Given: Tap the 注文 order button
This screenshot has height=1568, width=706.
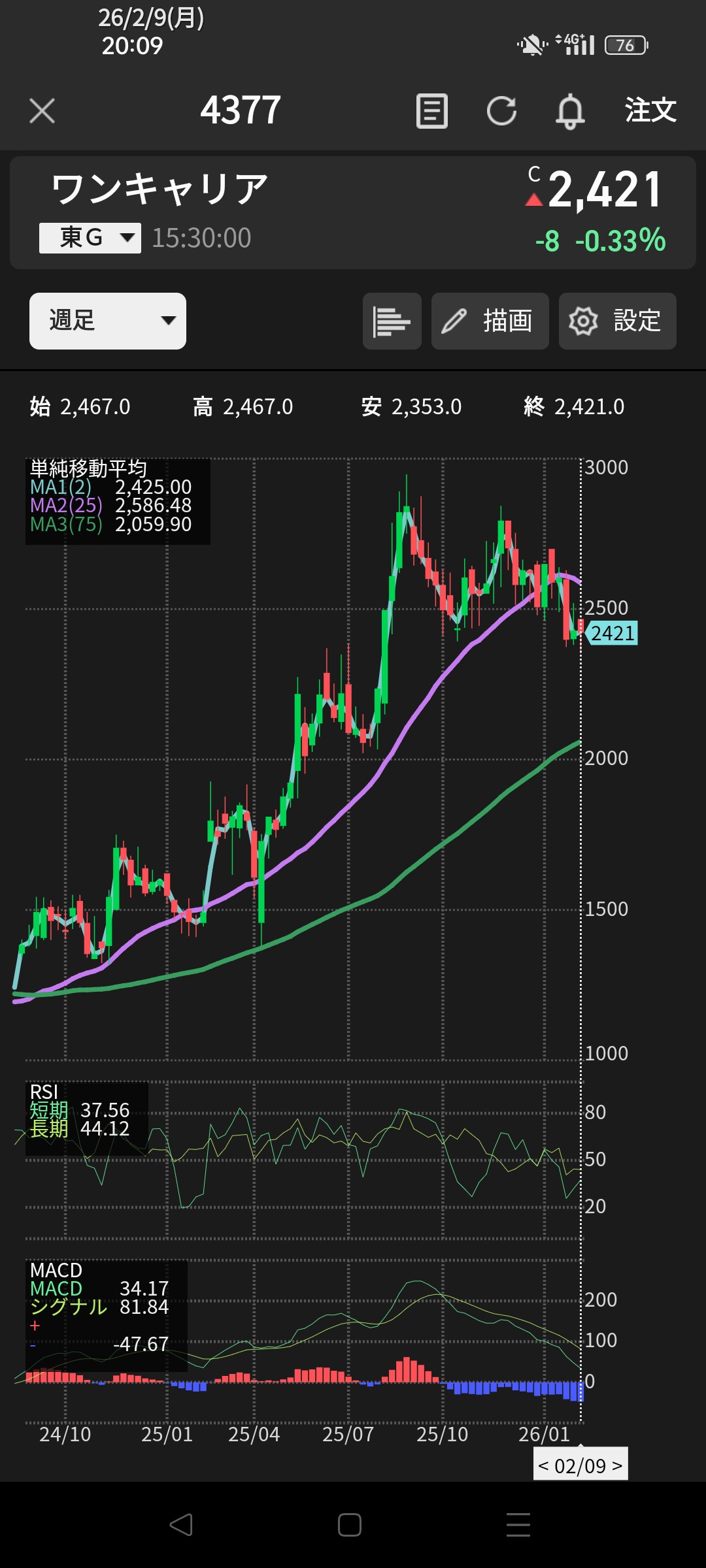Looking at the screenshot, I should 650,110.
